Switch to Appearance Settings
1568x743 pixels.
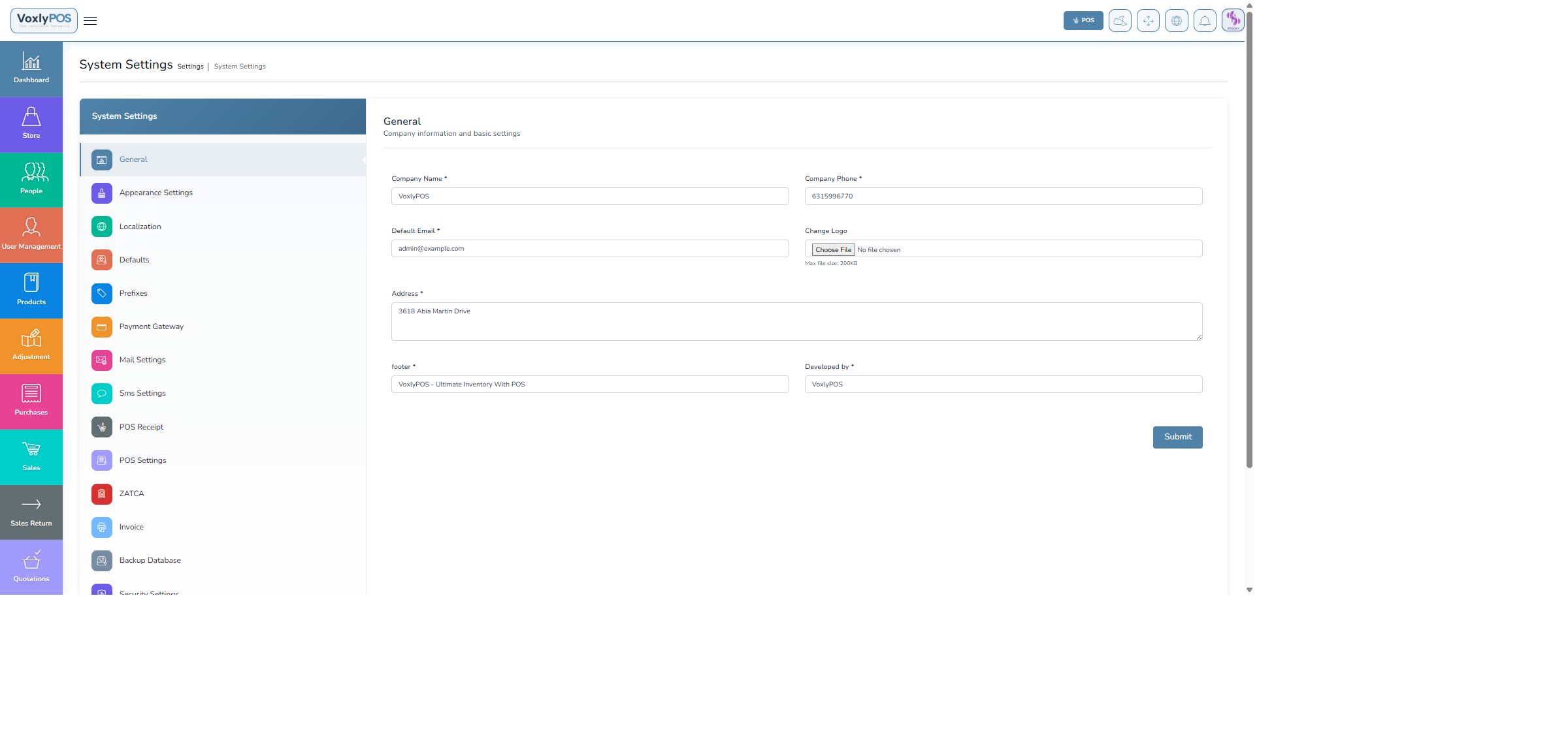[x=155, y=193]
